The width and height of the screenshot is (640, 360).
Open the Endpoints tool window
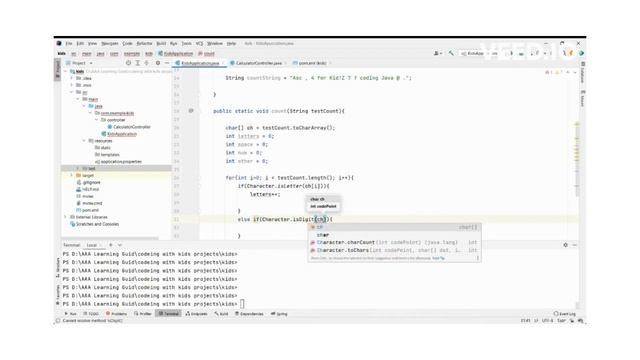tap(197, 314)
